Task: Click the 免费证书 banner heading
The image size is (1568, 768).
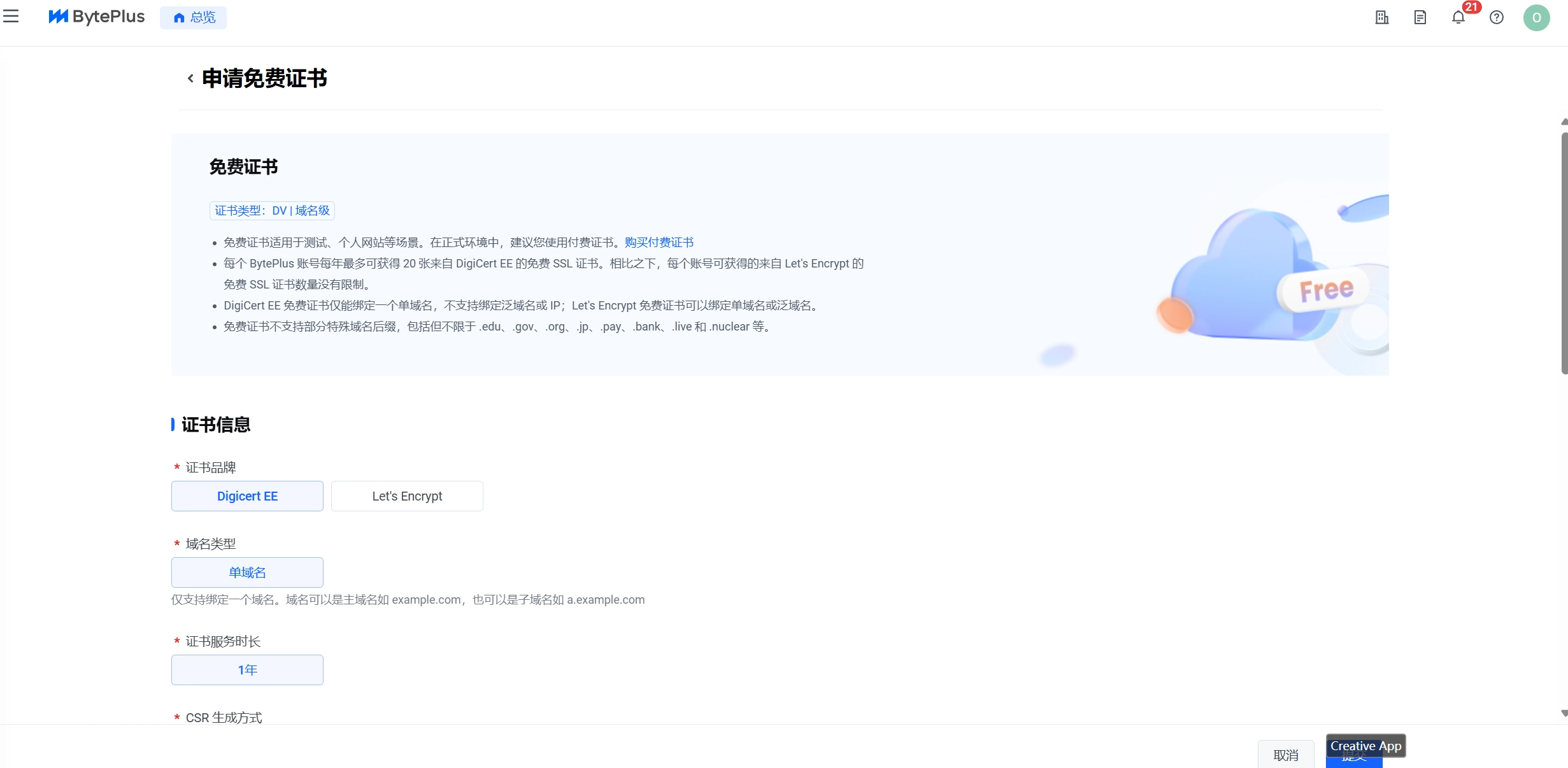Action: pos(243,167)
